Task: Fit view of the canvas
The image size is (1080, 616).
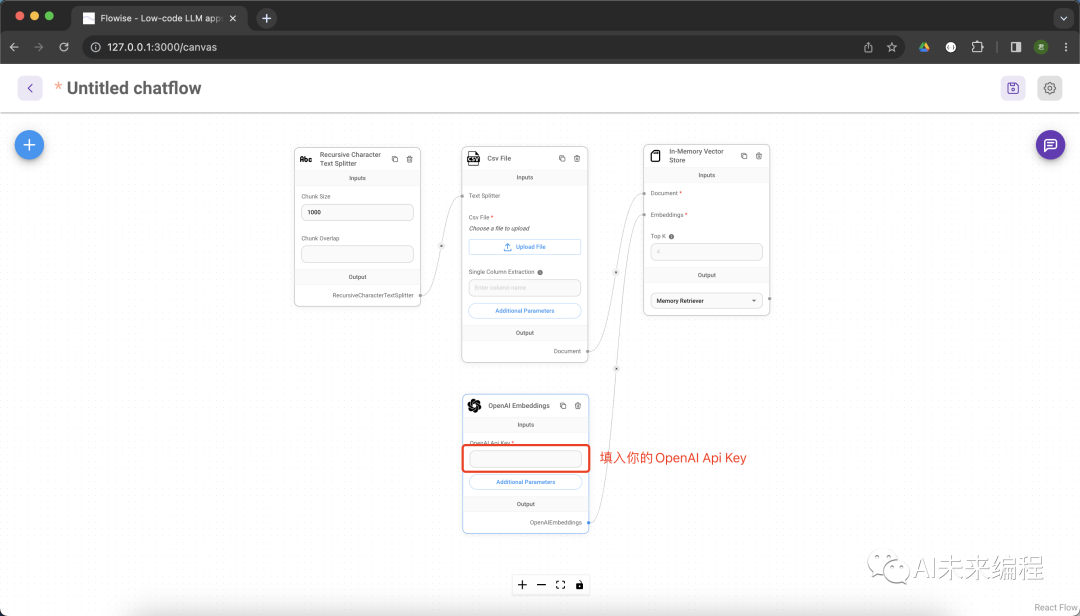Action: pyautogui.click(x=561, y=585)
